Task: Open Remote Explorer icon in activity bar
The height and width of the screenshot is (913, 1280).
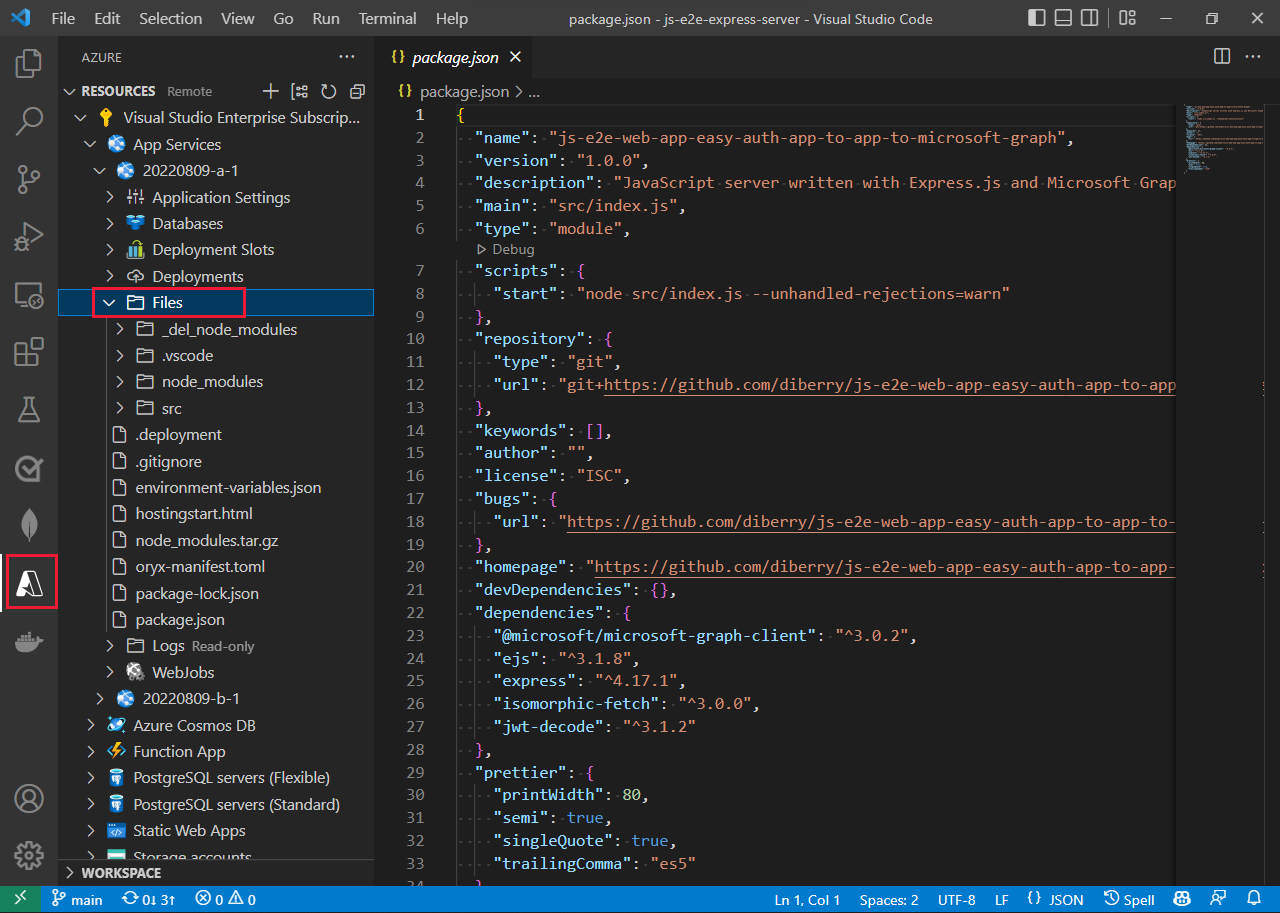Action: click(x=29, y=294)
